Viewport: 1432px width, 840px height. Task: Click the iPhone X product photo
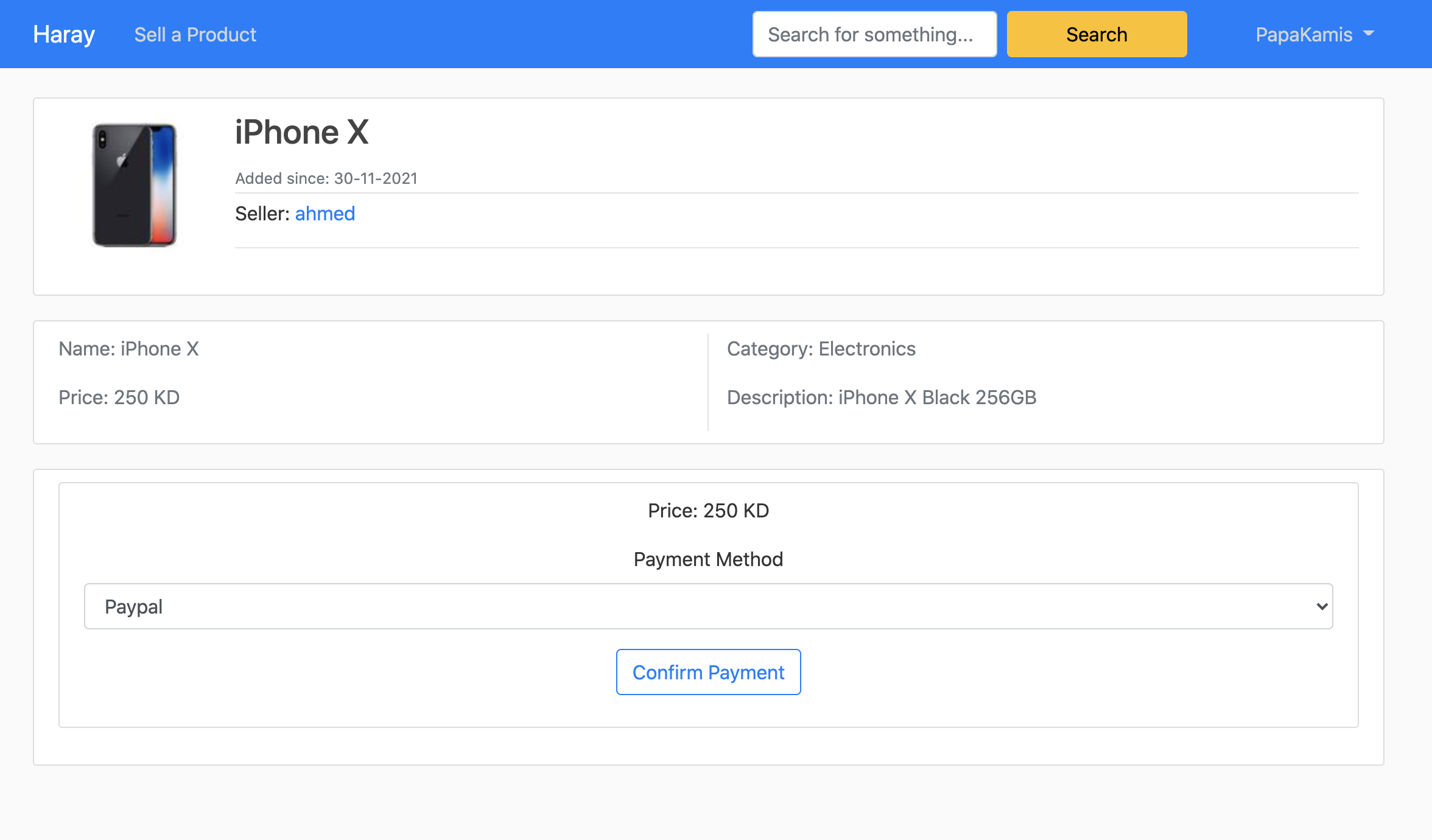pyautogui.click(x=135, y=184)
